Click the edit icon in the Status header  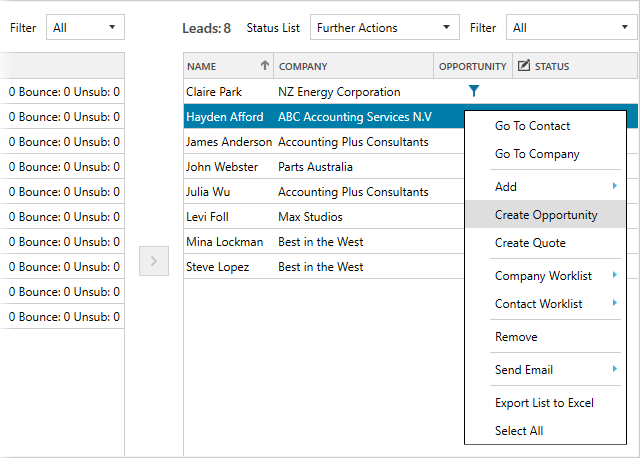(523, 66)
